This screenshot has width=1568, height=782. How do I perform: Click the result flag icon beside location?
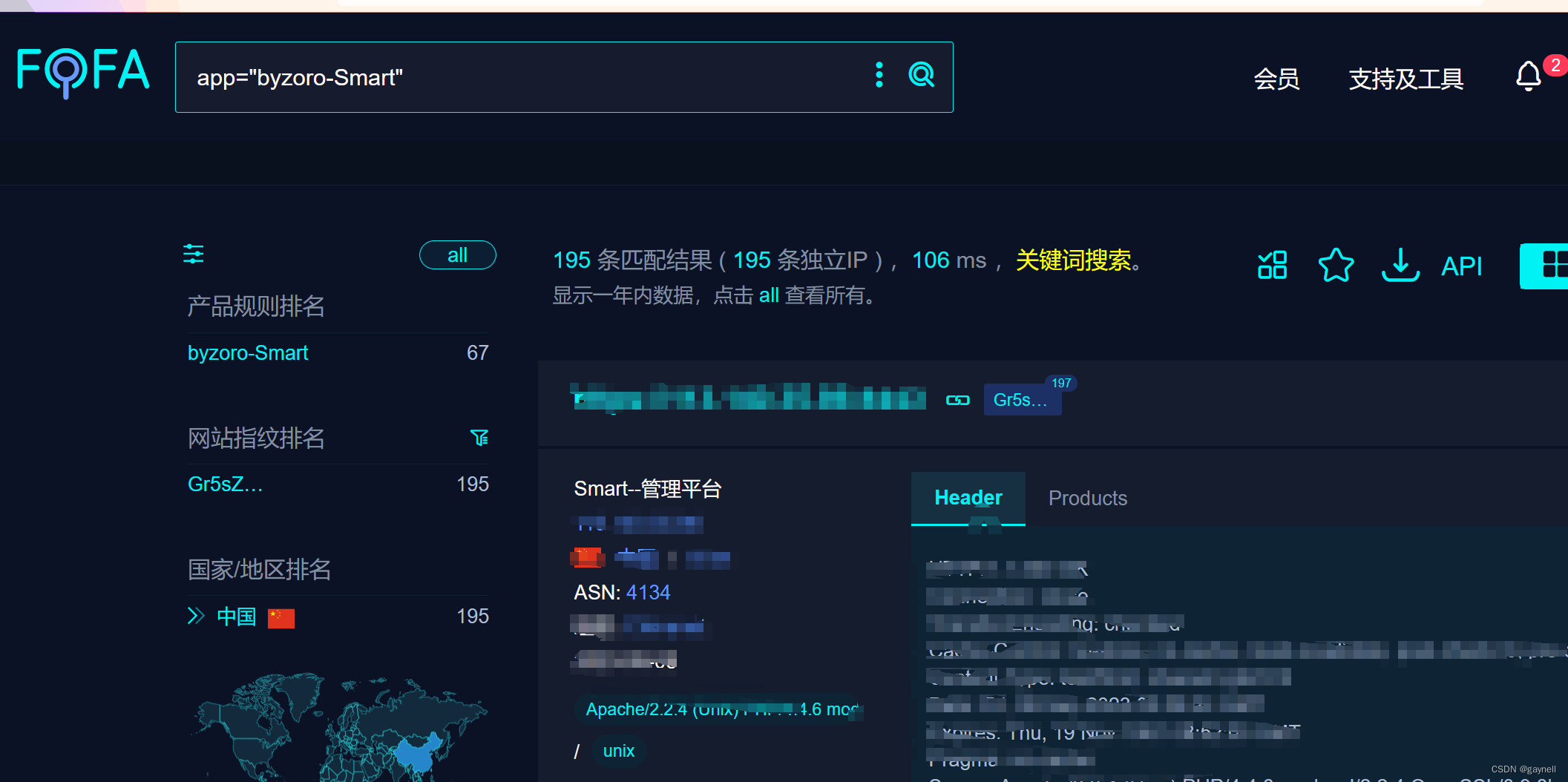click(x=587, y=557)
